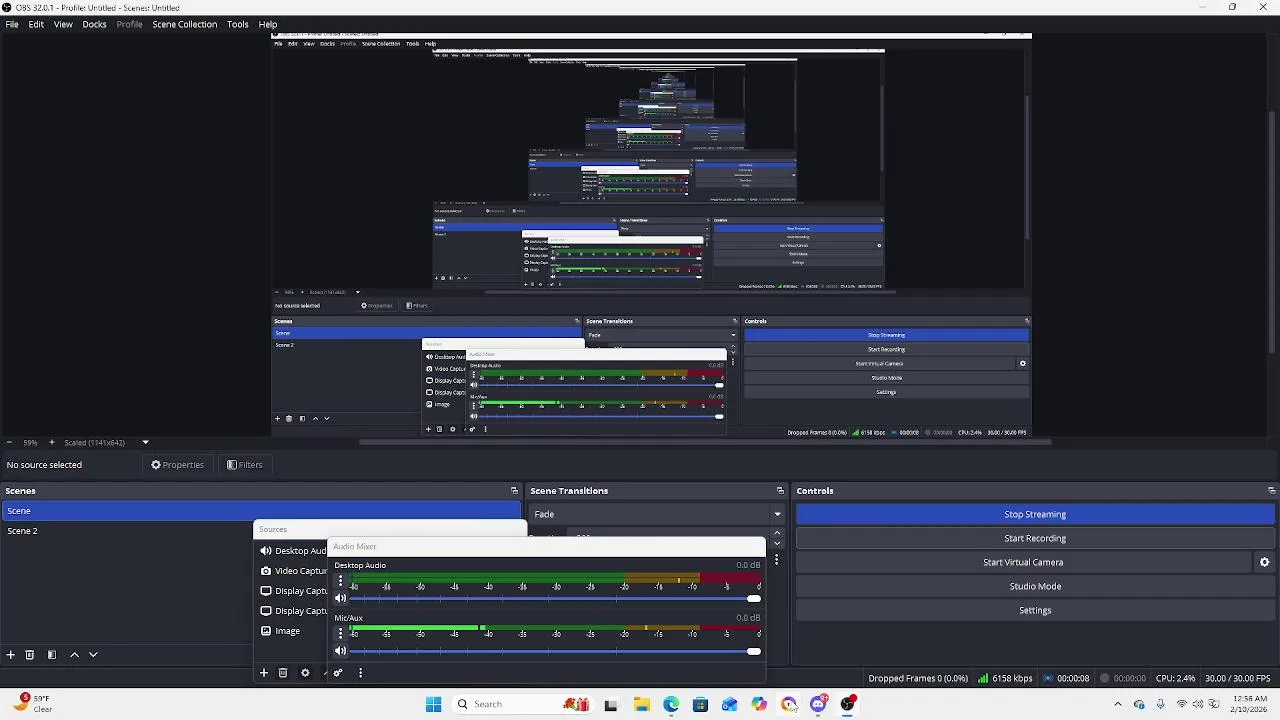The width and height of the screenshot is (1280, 720).
Task: Click Start Recording
Action: point(1035,538)
